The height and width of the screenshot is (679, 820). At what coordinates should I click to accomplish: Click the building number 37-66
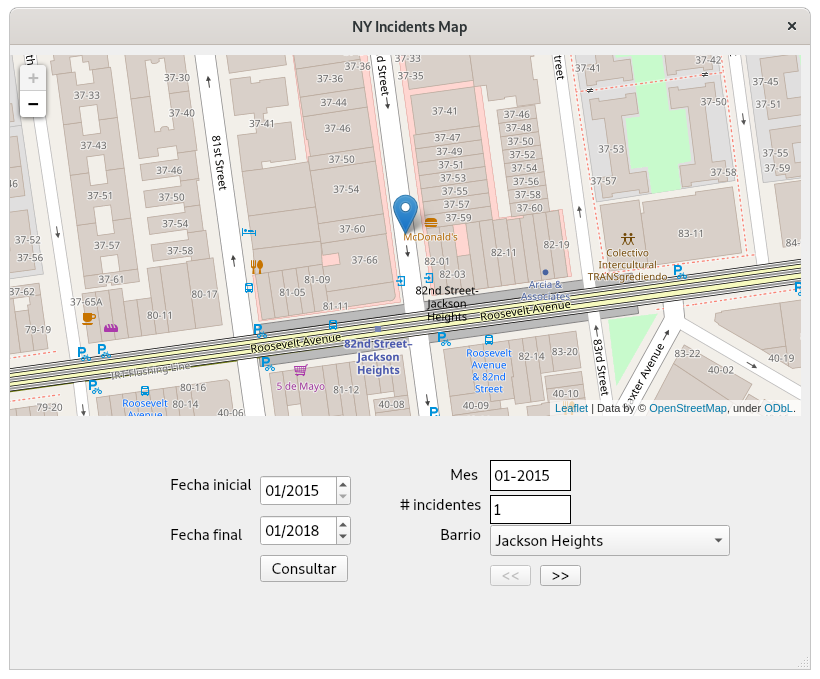point(365,260)
